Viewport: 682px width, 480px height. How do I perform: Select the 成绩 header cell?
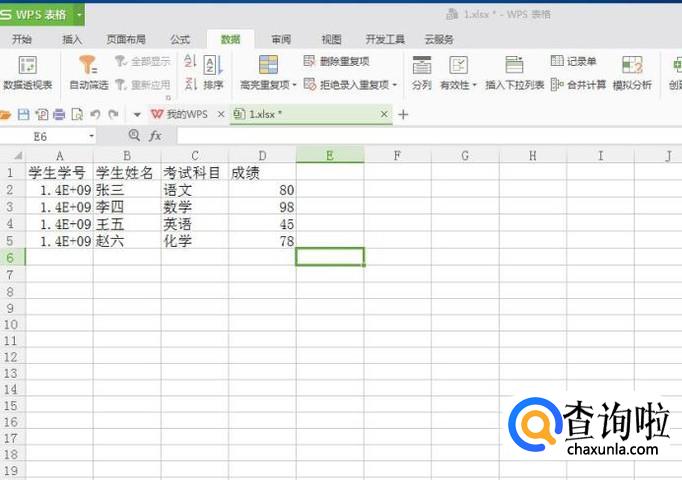point(262,173)
